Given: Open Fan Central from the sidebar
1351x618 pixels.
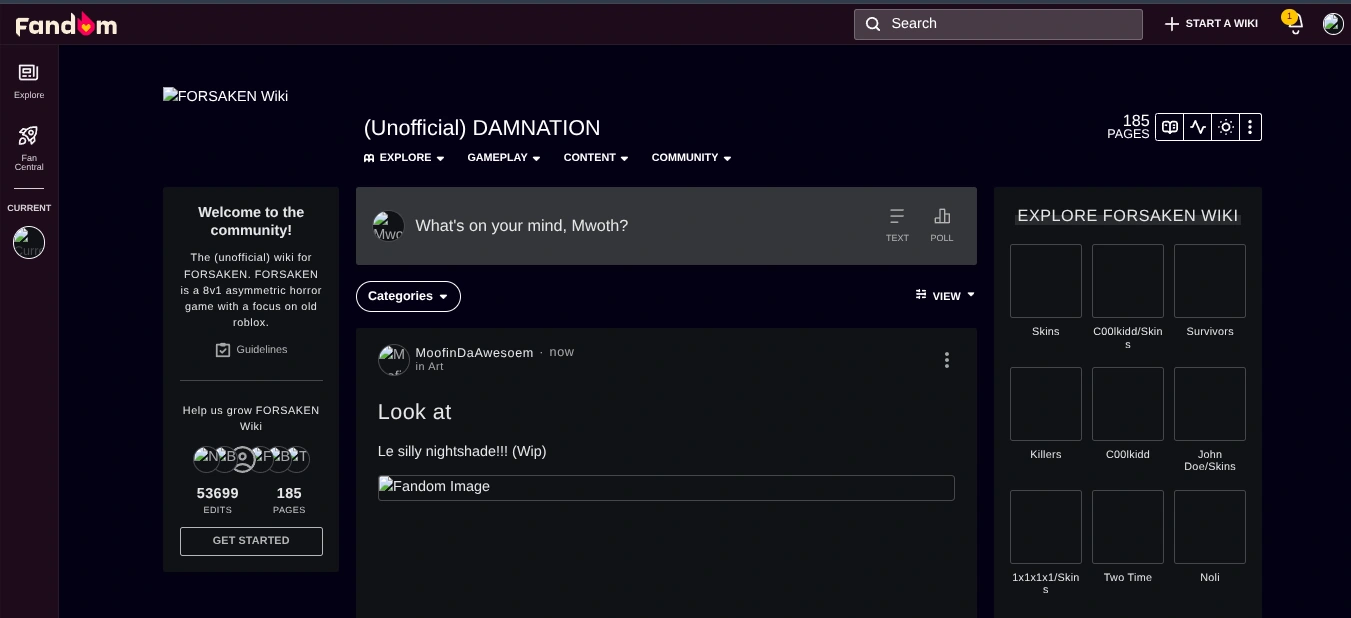Looking at the screenshot, I should (29, 145).
